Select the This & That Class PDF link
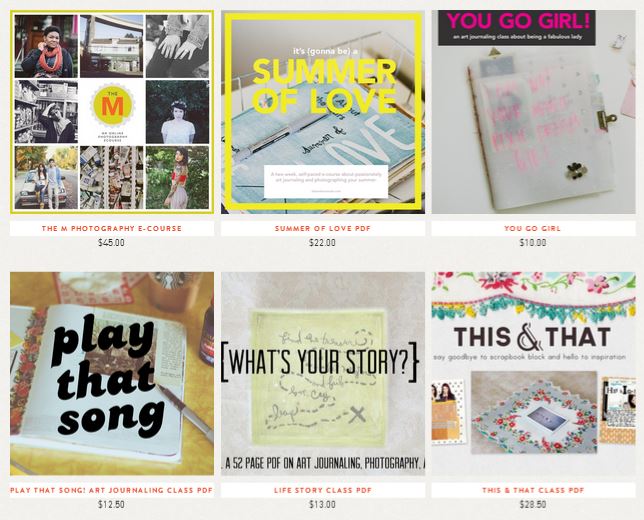Viewport: 644px width, 520px height. (533, 490)
